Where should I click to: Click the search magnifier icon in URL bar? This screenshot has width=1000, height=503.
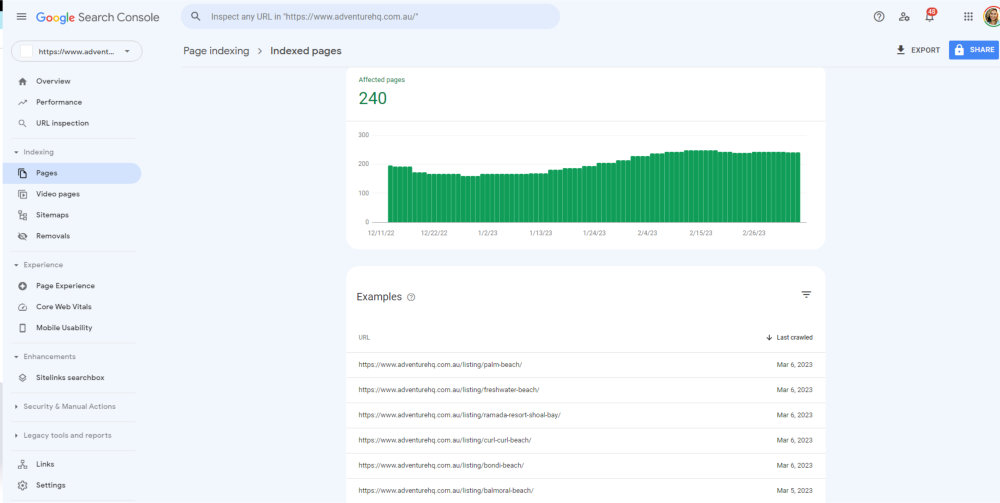point(196,17)
